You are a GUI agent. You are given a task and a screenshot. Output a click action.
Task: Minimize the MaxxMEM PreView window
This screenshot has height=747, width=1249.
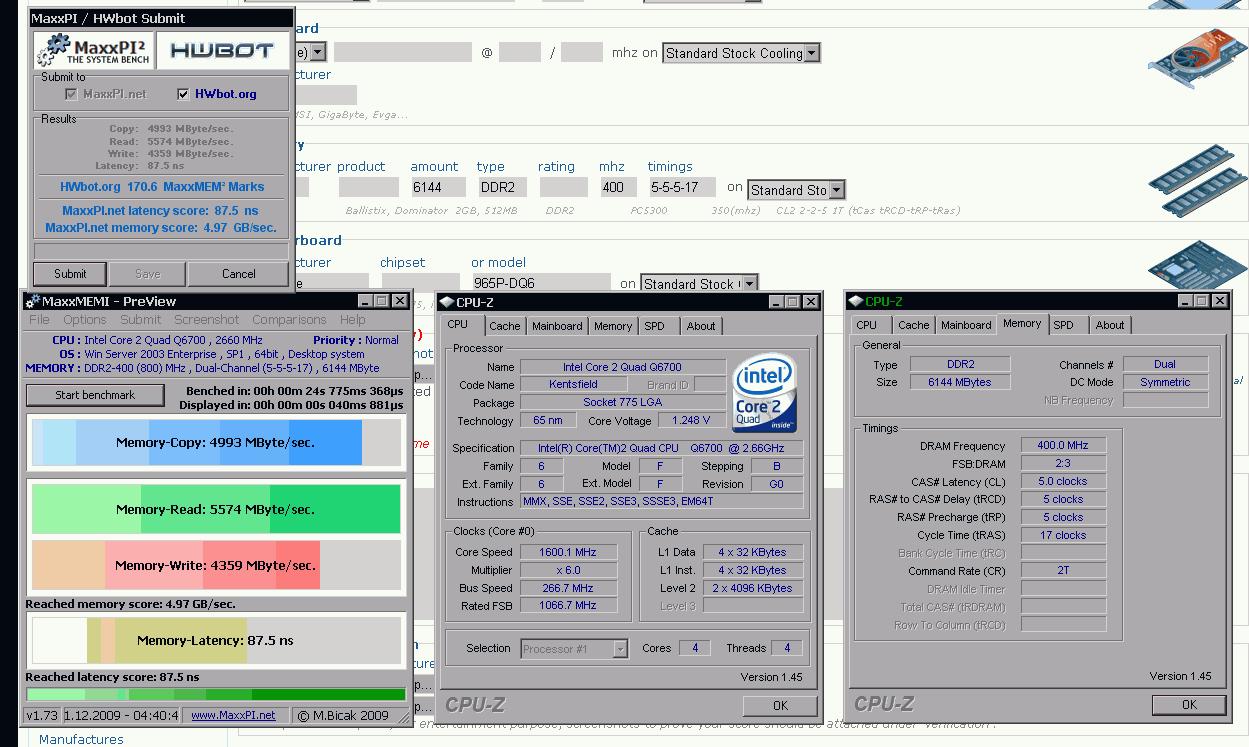[x=365, y=301]
